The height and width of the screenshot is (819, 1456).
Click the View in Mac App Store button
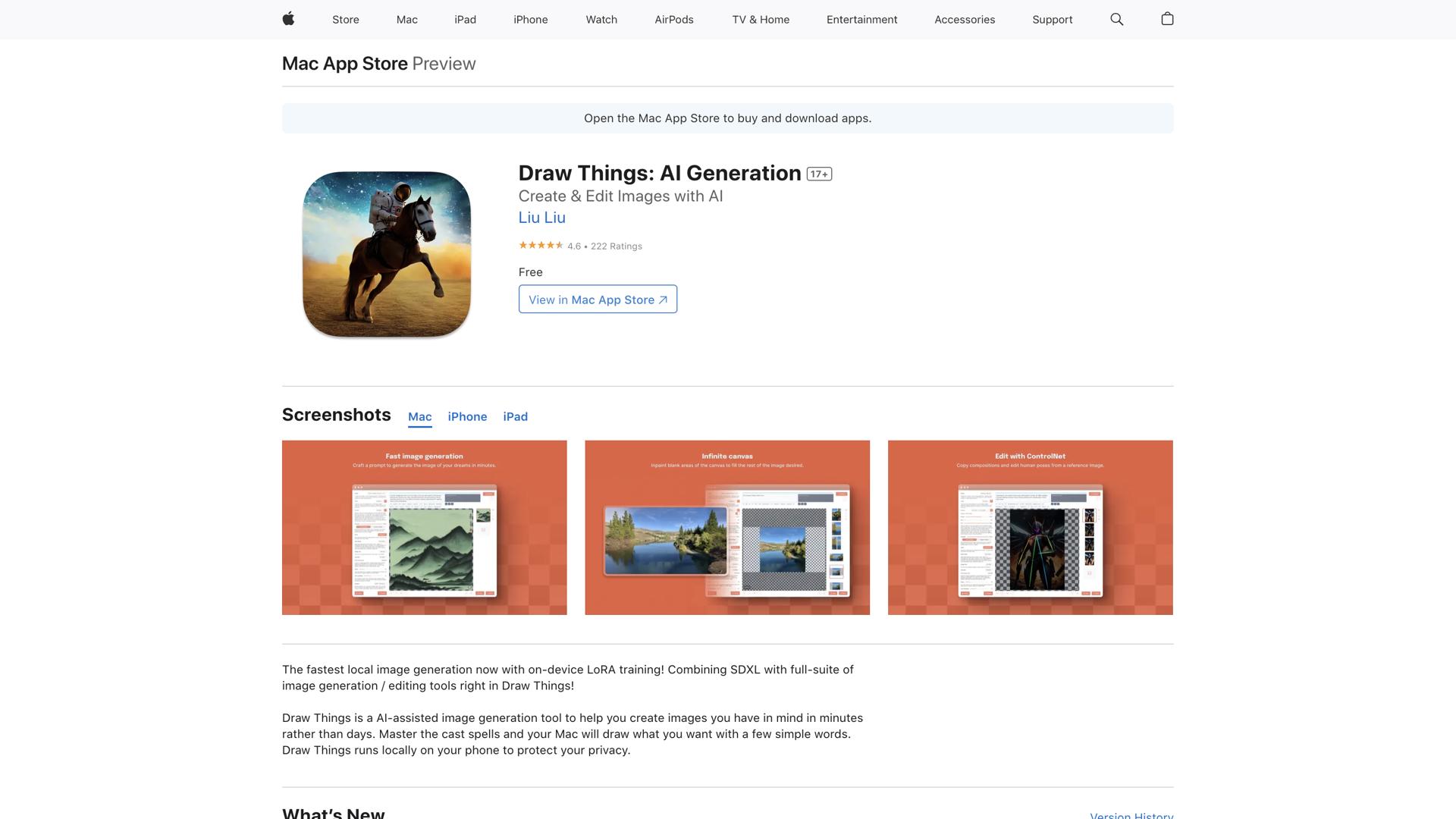[597, 299]
